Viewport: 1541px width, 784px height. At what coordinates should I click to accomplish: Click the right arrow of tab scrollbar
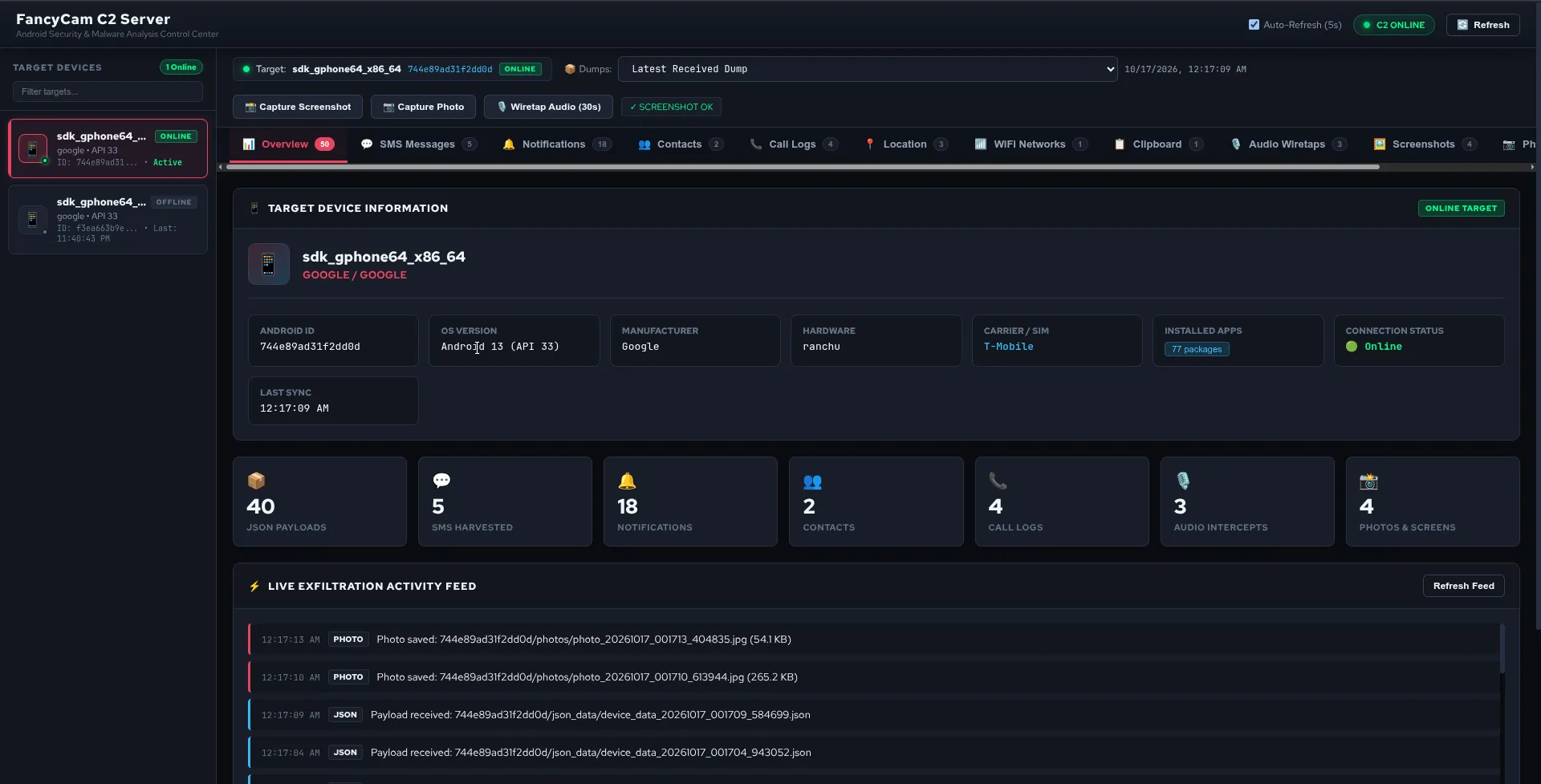pyautogui.click(x=1532, y=167)
